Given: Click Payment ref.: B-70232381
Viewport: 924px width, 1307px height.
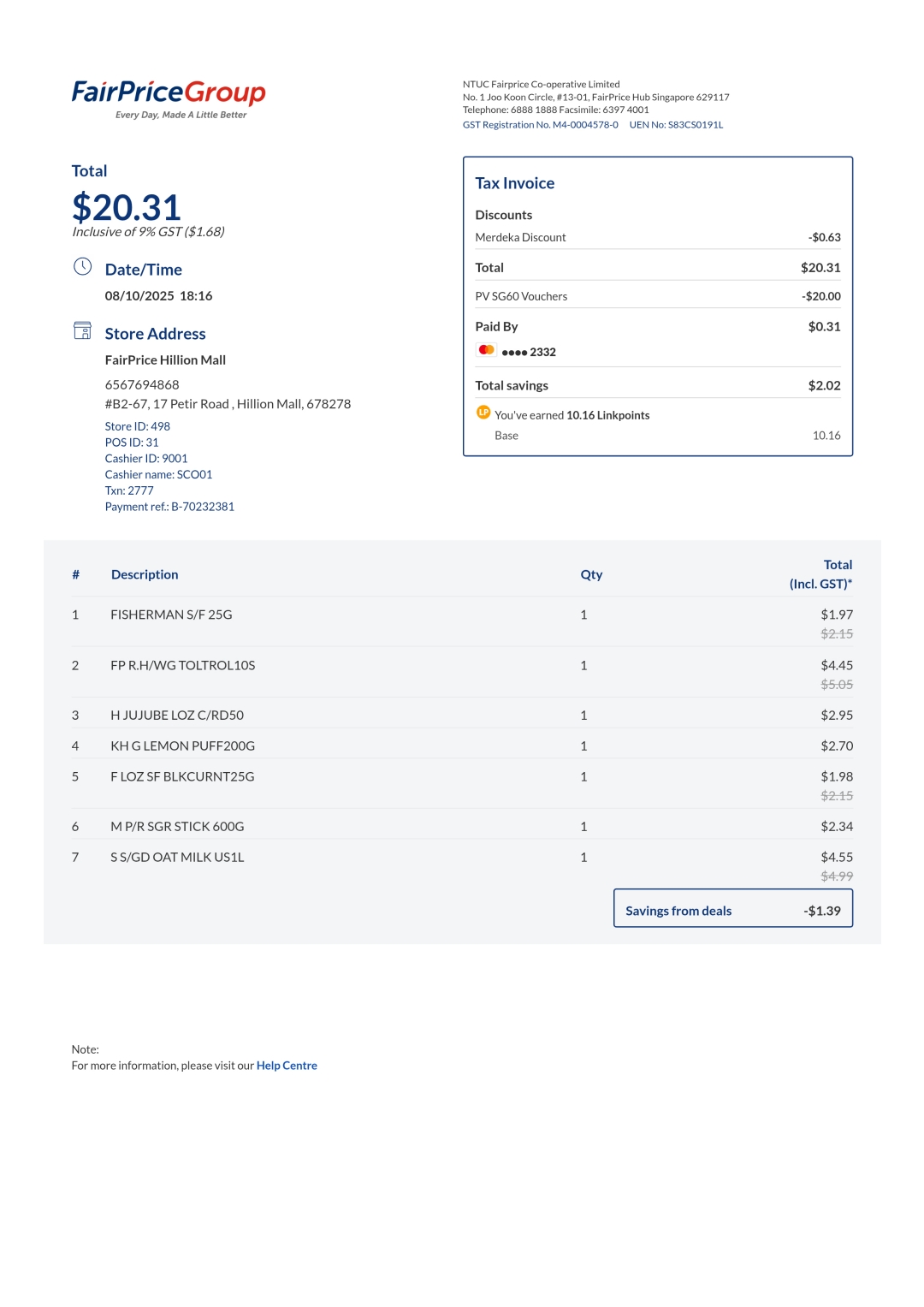Looking at the screenshot, I should tap(169, 507).
